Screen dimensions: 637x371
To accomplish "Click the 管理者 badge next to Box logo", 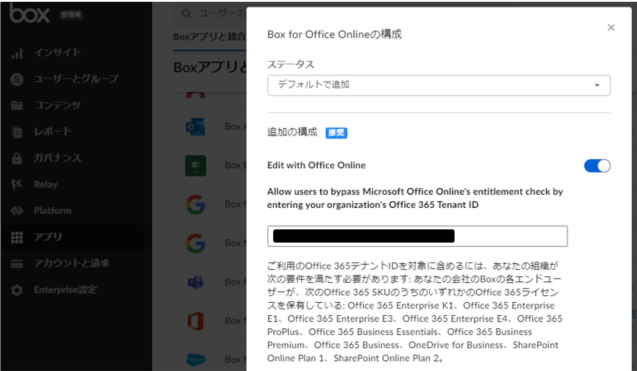I will point(71,15).
